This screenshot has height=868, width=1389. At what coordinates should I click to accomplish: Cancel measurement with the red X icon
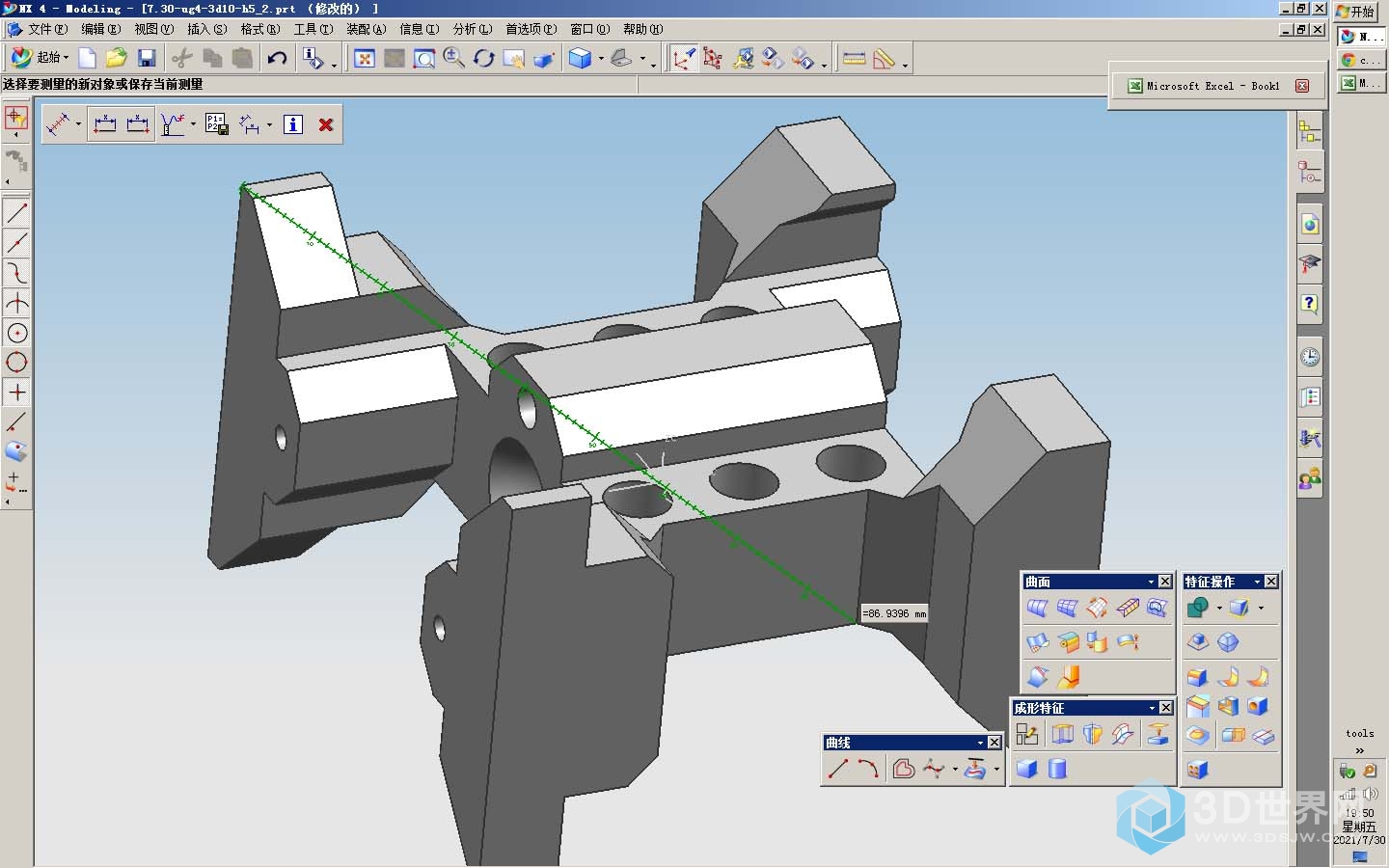[326, 124]
